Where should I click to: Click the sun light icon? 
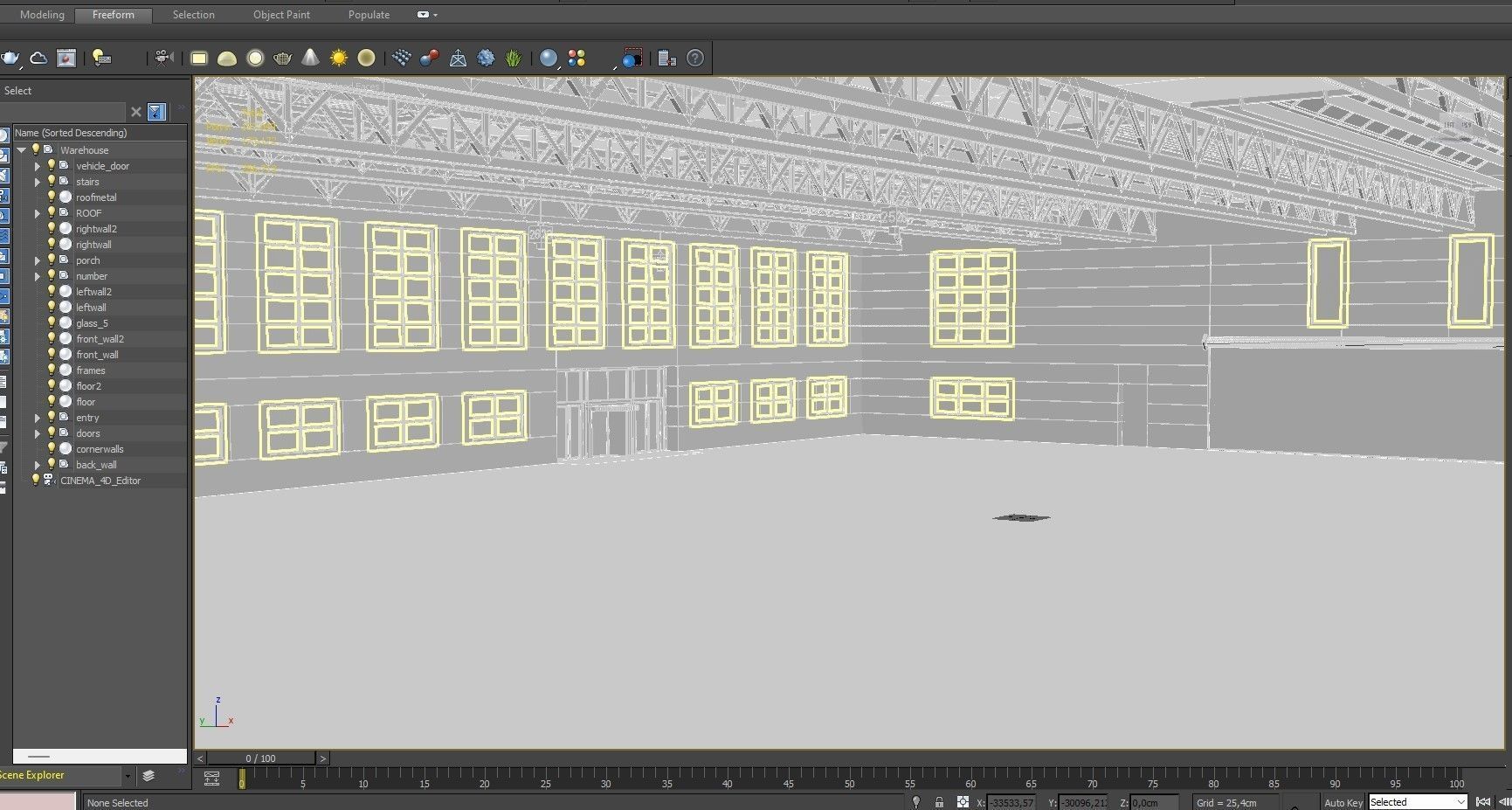point(339,59)
